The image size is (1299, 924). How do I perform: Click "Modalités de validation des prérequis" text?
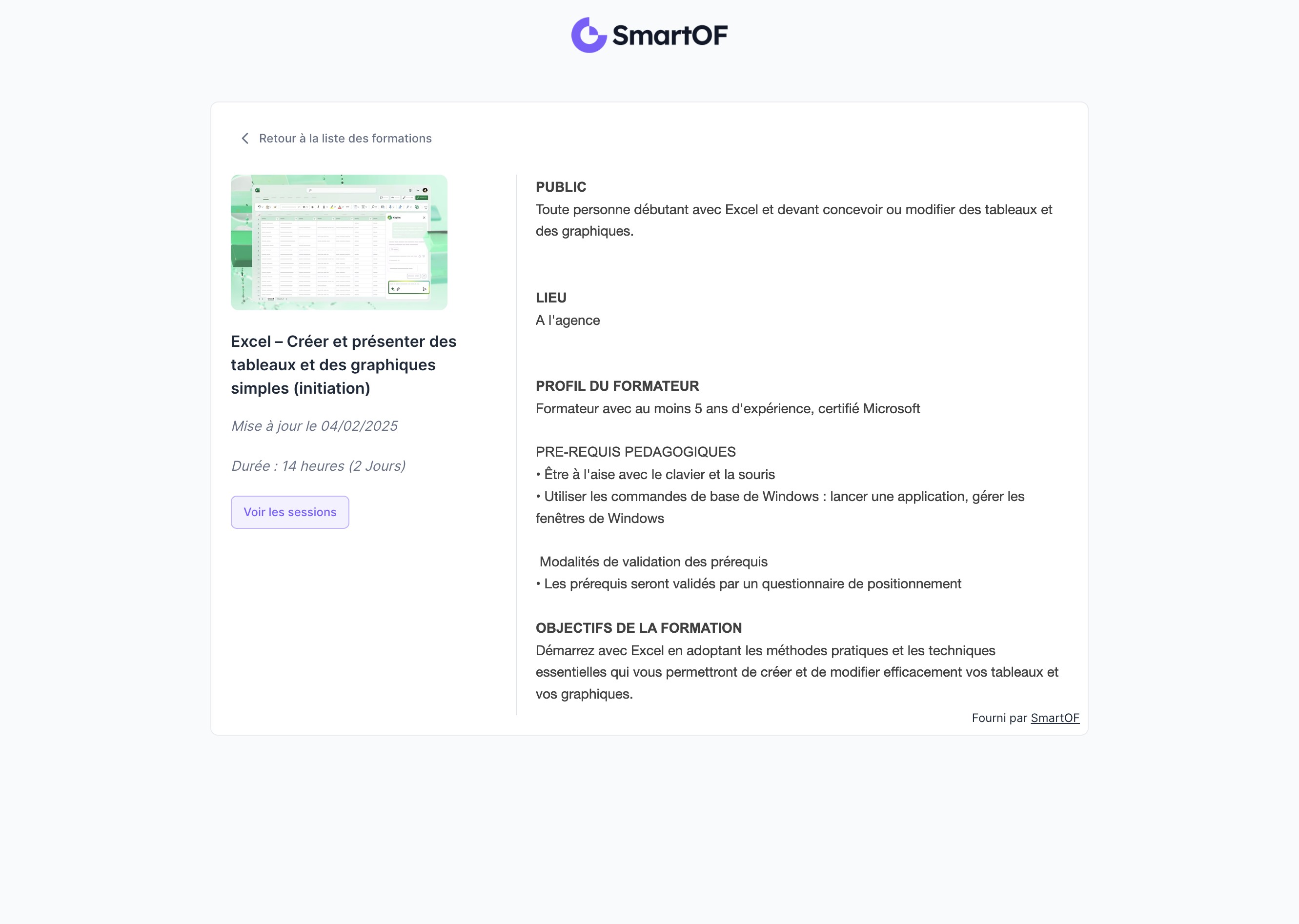point(653,562)
